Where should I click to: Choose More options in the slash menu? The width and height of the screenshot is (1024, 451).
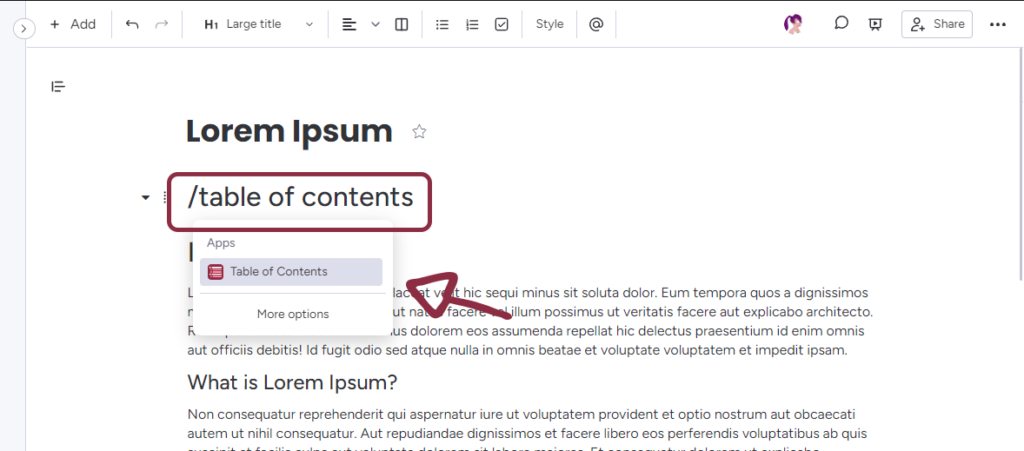292,314
